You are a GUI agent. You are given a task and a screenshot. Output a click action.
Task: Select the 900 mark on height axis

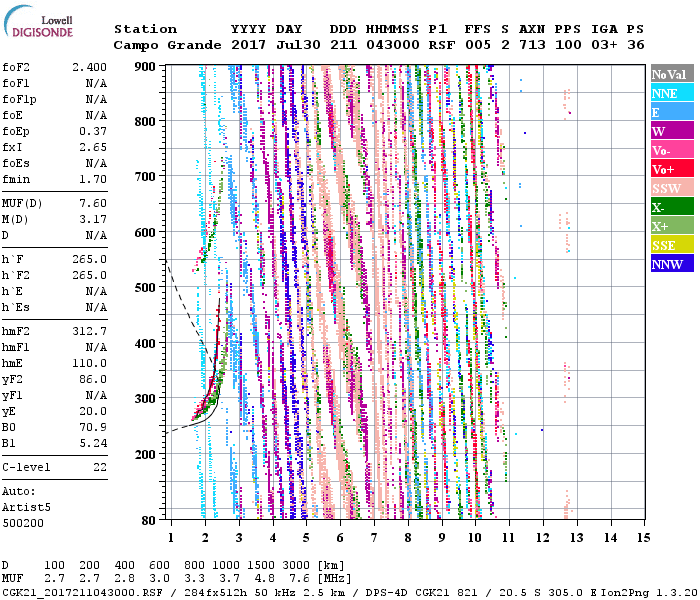pos(147,66)
